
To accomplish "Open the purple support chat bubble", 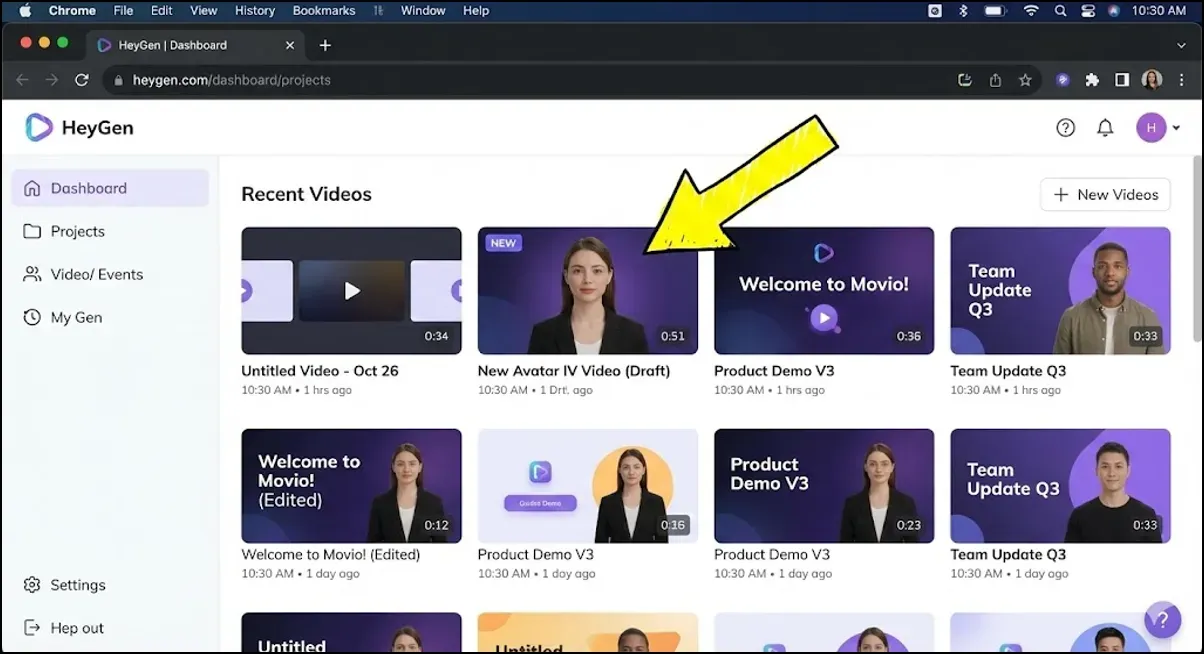I will (1163, 619).
